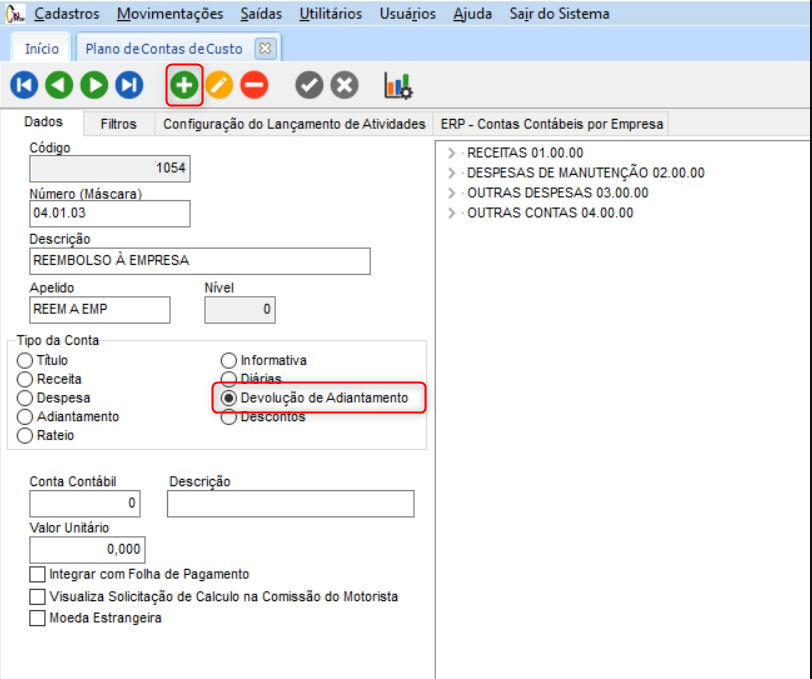Click the previous record arrow
The width and height of the screenshot is (812, 679).
pyautogui.click(x=59, y=86)
